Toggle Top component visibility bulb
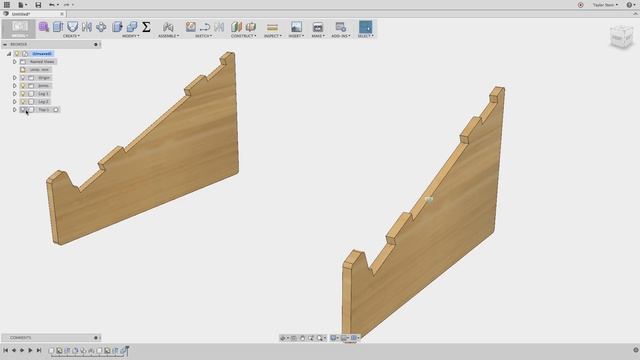The image size is (640, 360). (23, 109)
